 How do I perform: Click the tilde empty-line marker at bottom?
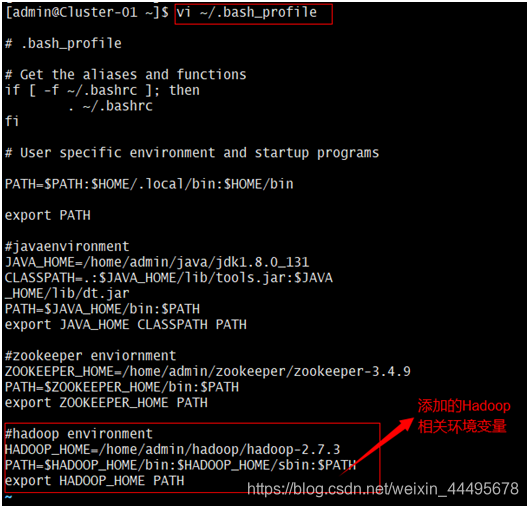tap(8, 497)
